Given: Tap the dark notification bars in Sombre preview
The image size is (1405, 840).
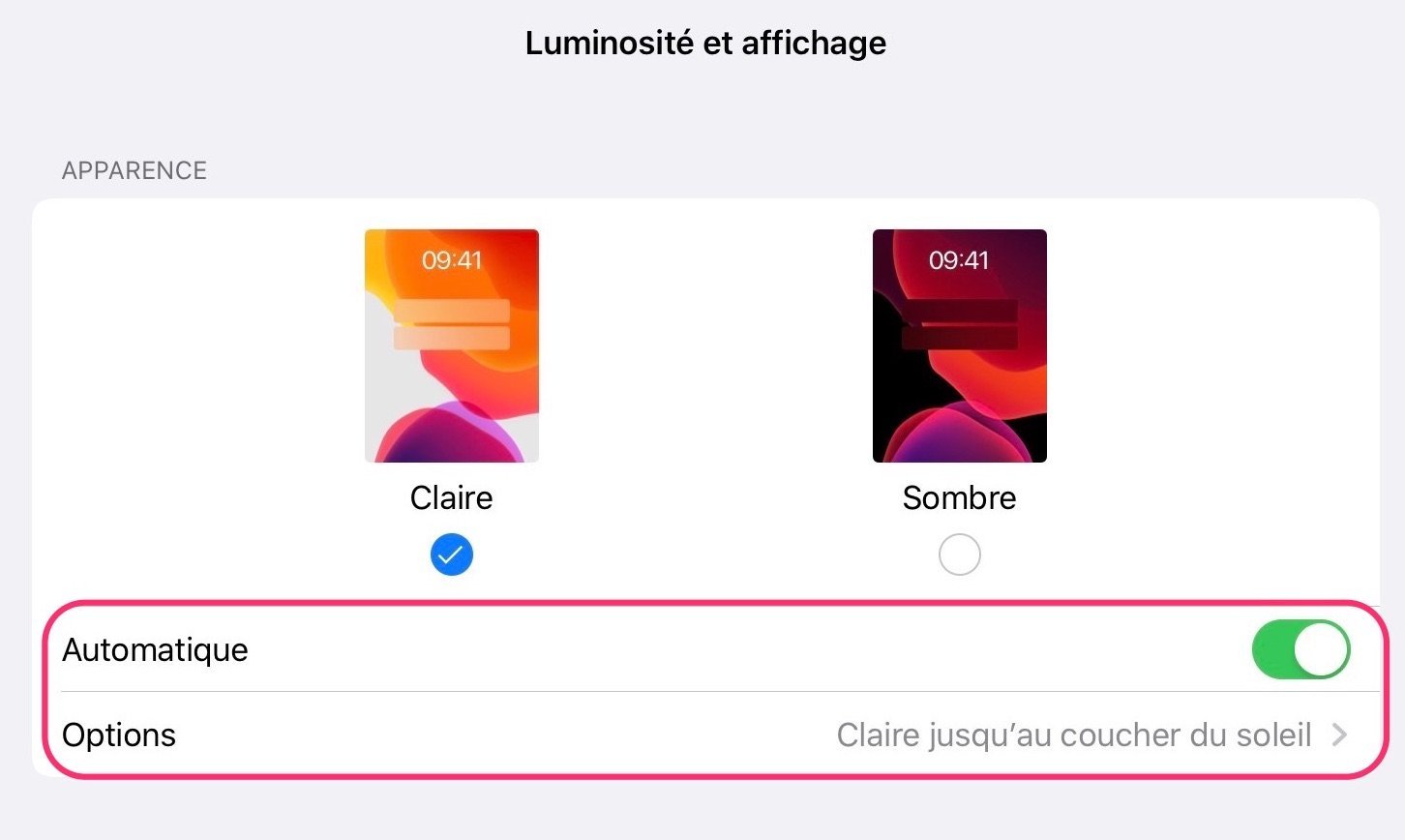Looking at the screenshot, I should point(959,324).
